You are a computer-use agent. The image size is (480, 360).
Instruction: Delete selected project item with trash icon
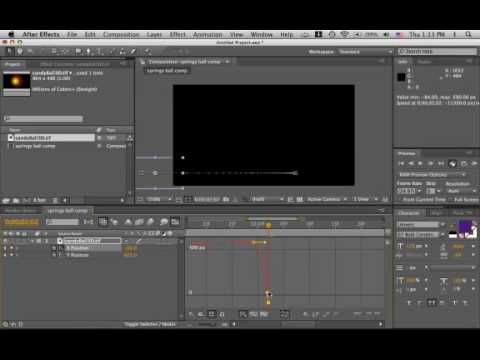pos(55,200)
